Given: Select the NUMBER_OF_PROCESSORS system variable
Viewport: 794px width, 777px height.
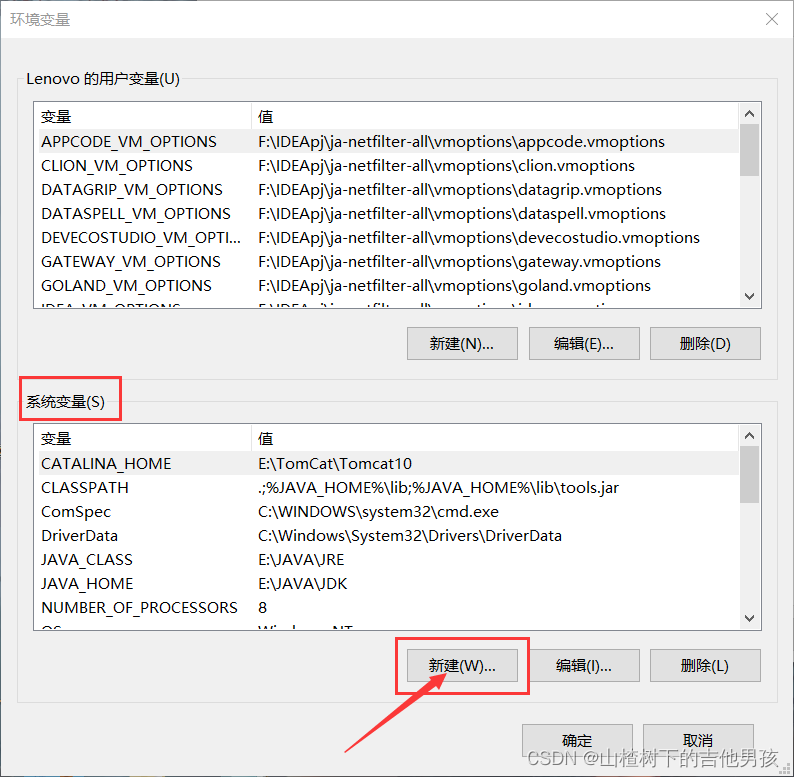Looking at the screenshot, I should click(388, 607).
